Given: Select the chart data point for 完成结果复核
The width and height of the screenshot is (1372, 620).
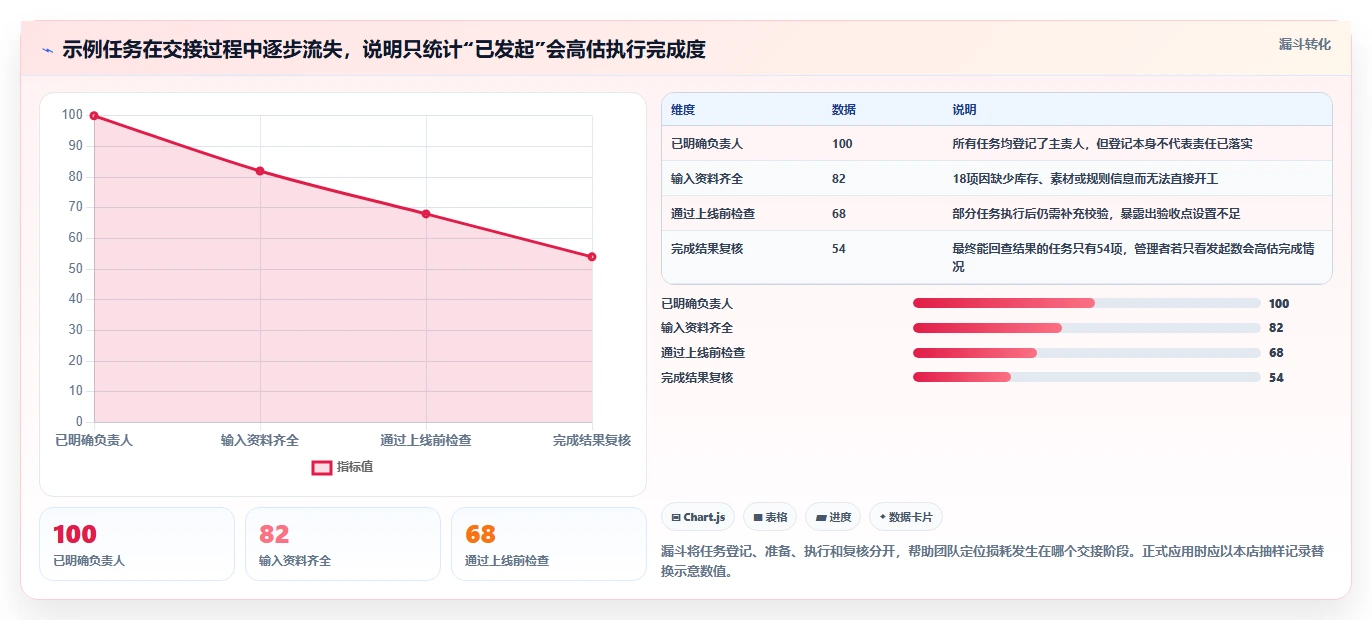Looking at the screenshot, I should coord(592,257).
